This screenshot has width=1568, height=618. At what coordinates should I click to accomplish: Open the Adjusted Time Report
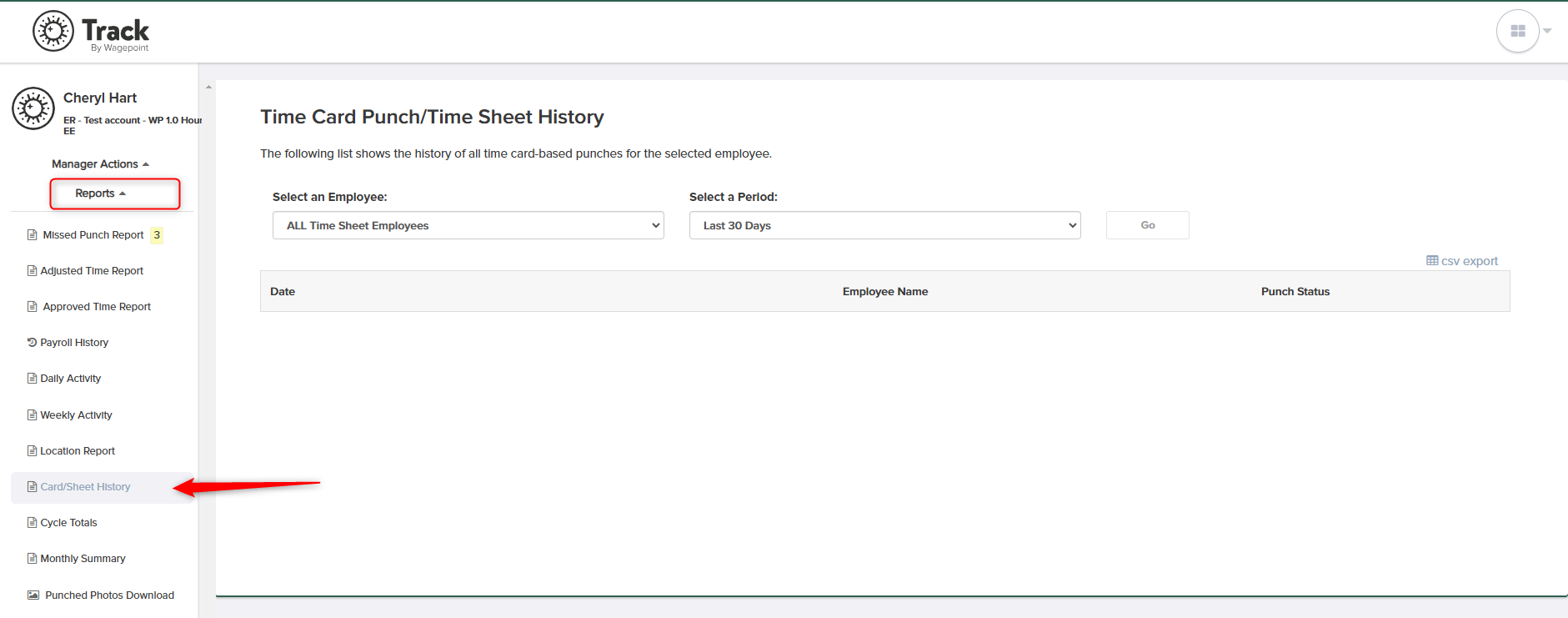(x=92, y=271)
